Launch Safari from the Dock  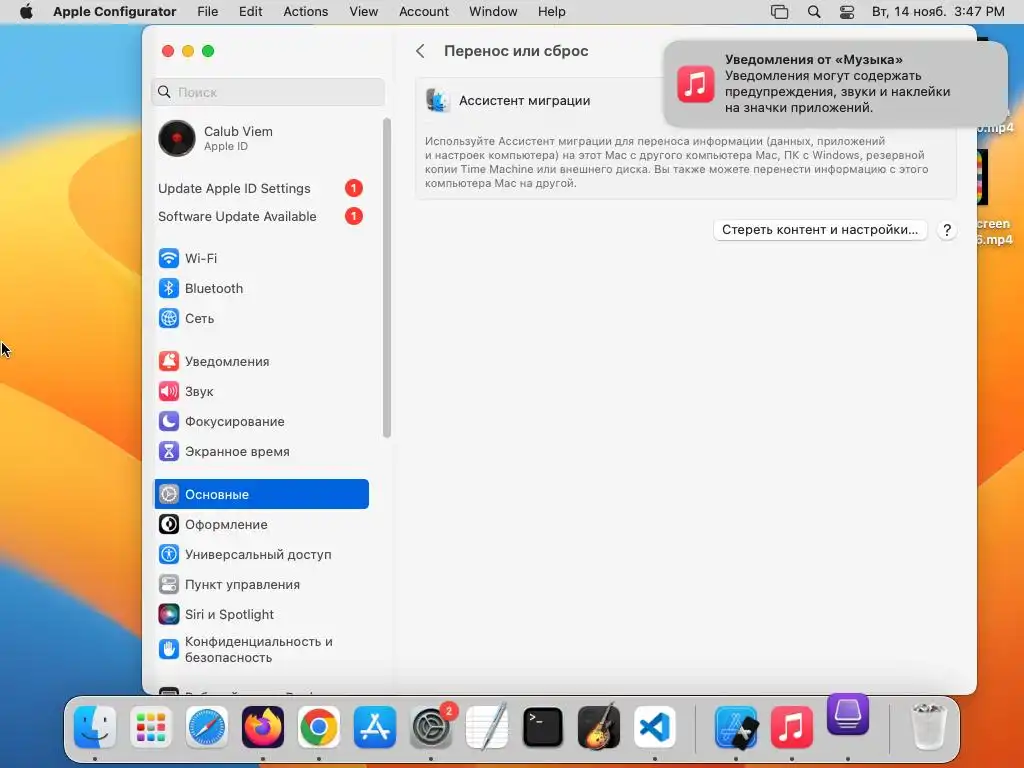tap(207, 727)
